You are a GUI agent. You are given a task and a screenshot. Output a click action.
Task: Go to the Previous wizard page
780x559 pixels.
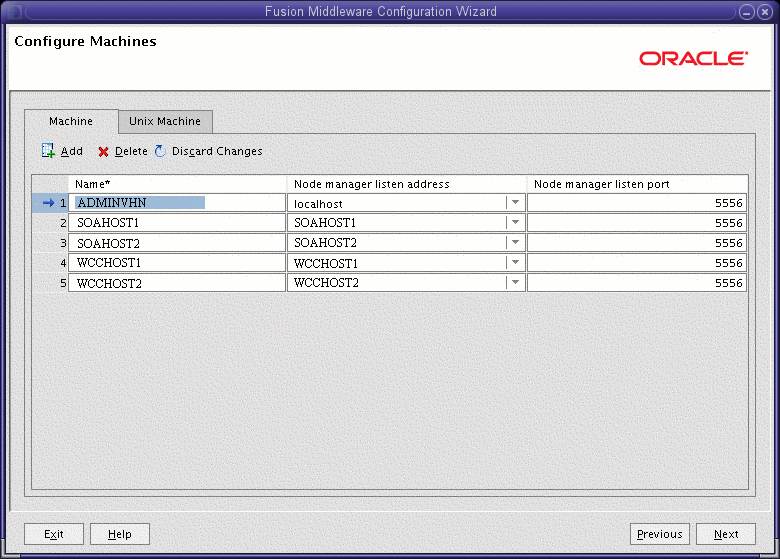point(660,534)
